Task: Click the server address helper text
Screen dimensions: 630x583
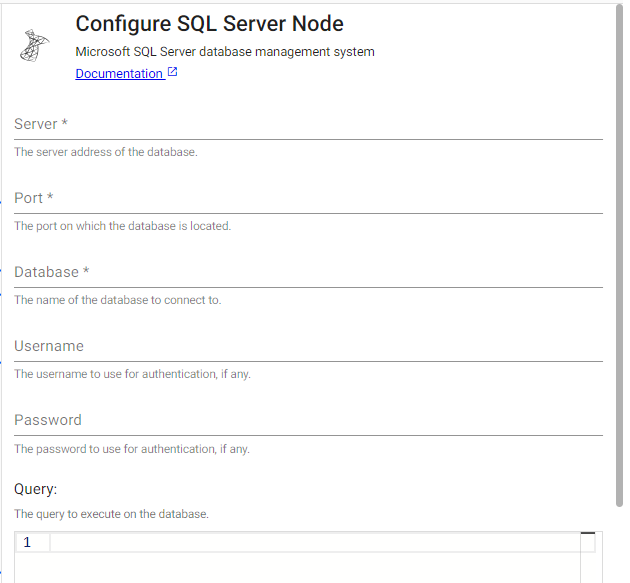Action: click(106, 152)
